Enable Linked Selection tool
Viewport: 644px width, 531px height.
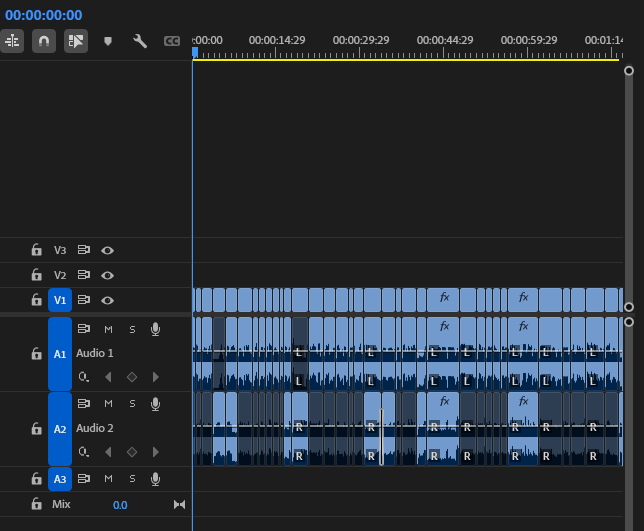click(x=76, y=41)
